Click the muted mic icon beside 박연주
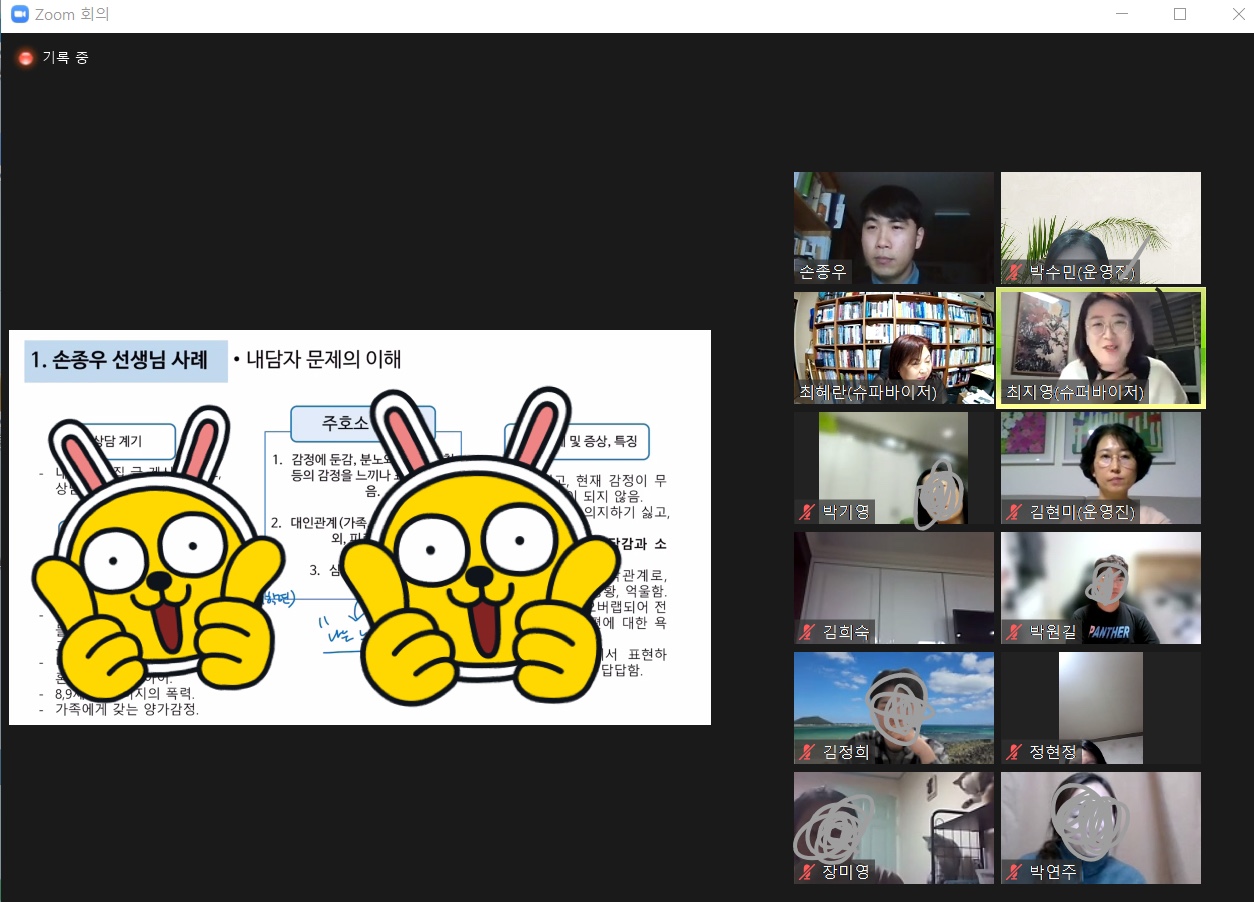The width and height of the screenshot is (1254, 902). 1015,872
